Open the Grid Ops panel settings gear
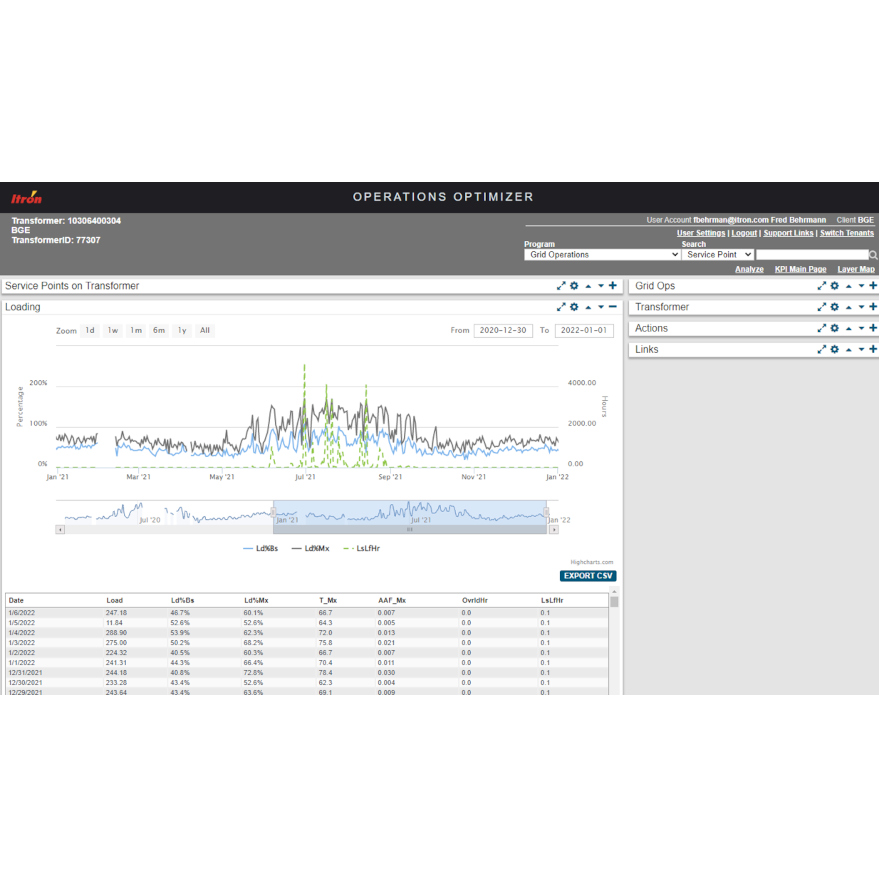Viewport: 879px width, 879px height. click(x=835, y=286)
